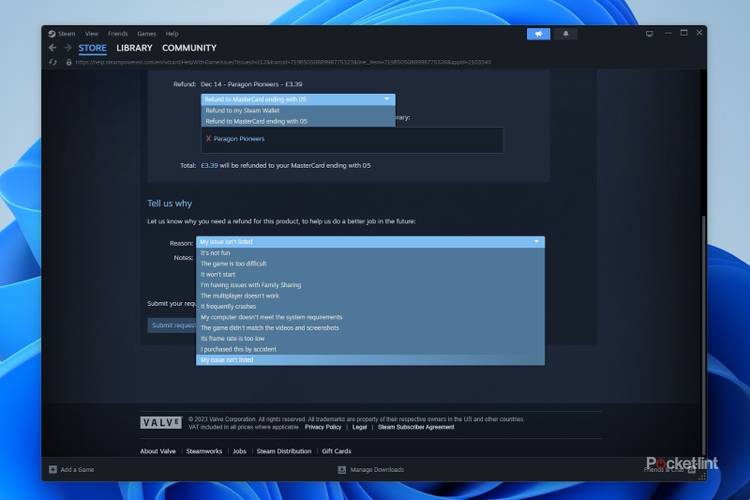
Task: Switch to the COMMUNITY tab
Action: point(189,48)
